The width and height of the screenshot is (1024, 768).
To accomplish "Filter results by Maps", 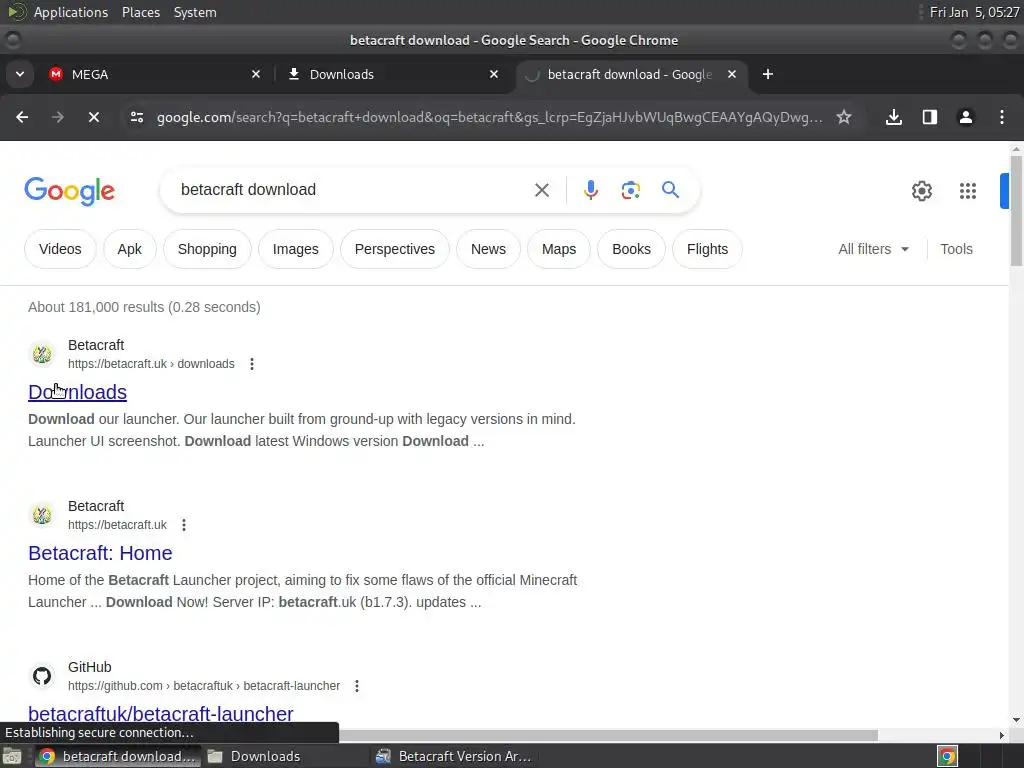I will pyautogui.click(x=559, y=249).
